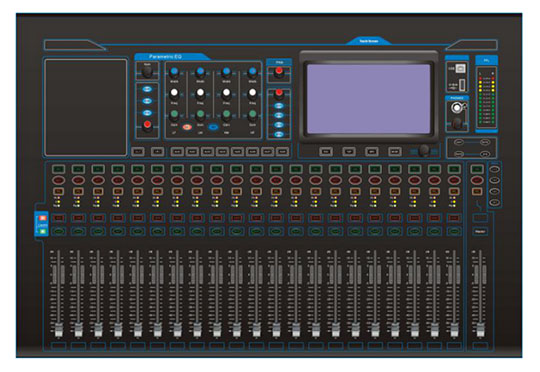Toggle the orange oval button in the EQ section
This screenshot has height=372, width=540.
(x=187, y=127)
